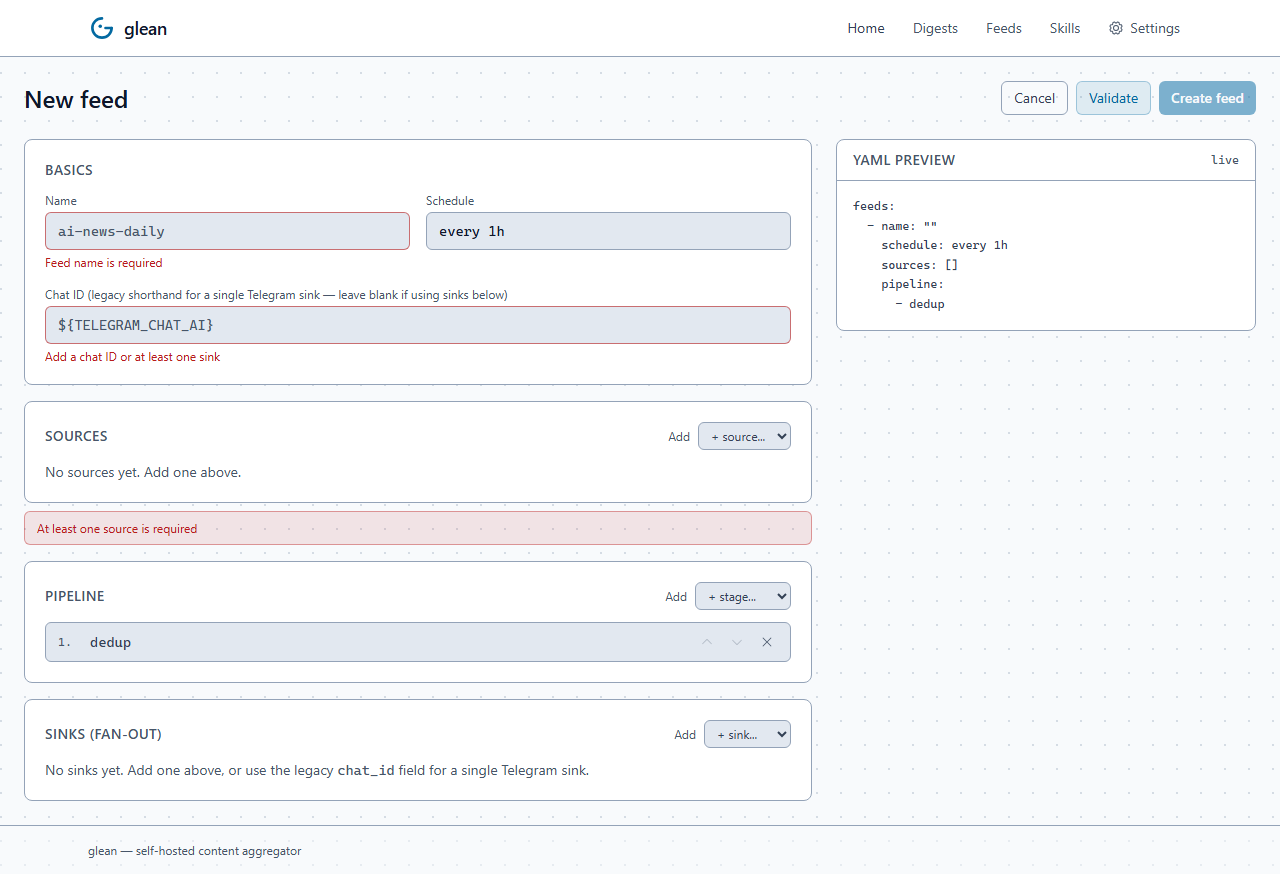Click the '- dedup' YAML line
Viewport: 1280px width, 874px height.
point(920,304)
